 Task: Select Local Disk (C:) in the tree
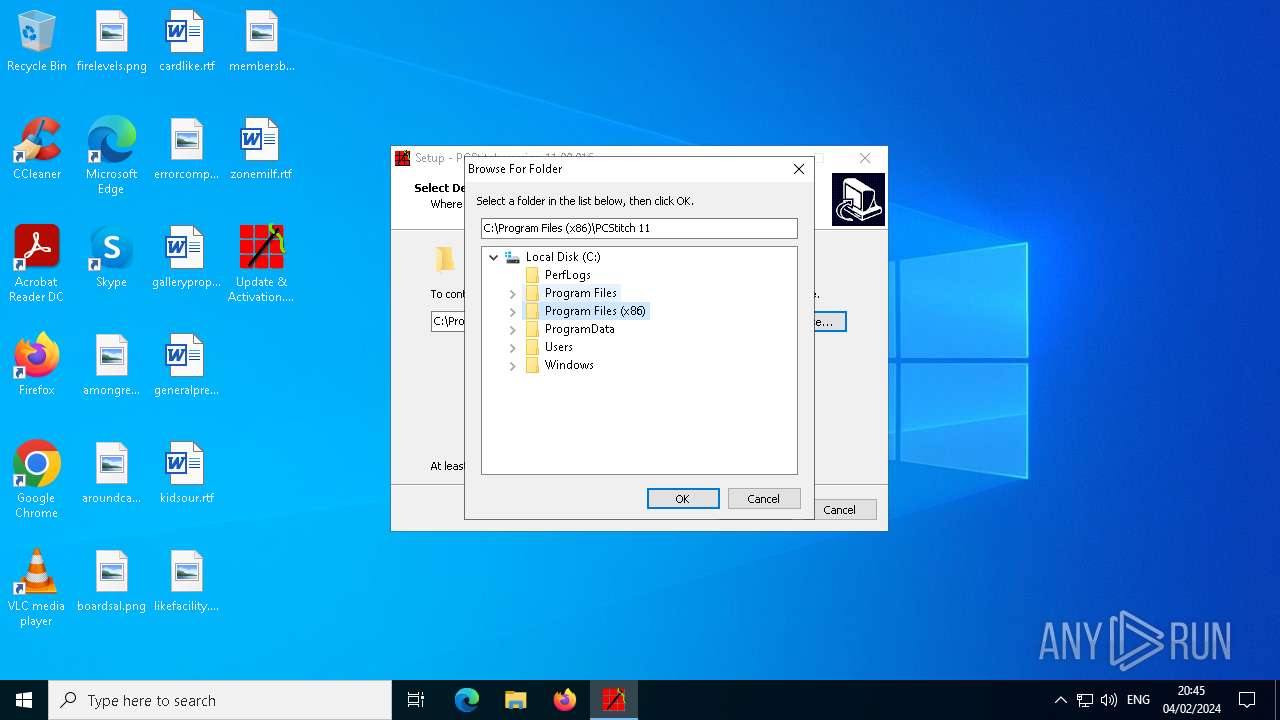(563, 257)
